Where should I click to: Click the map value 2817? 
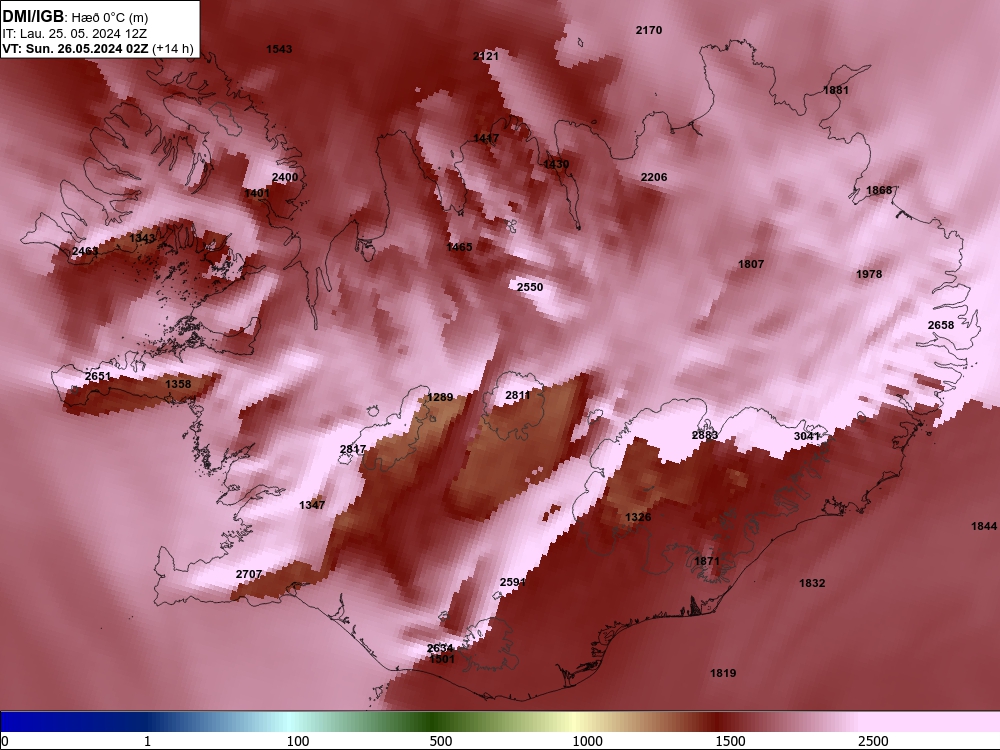click(x=353, y=449)
